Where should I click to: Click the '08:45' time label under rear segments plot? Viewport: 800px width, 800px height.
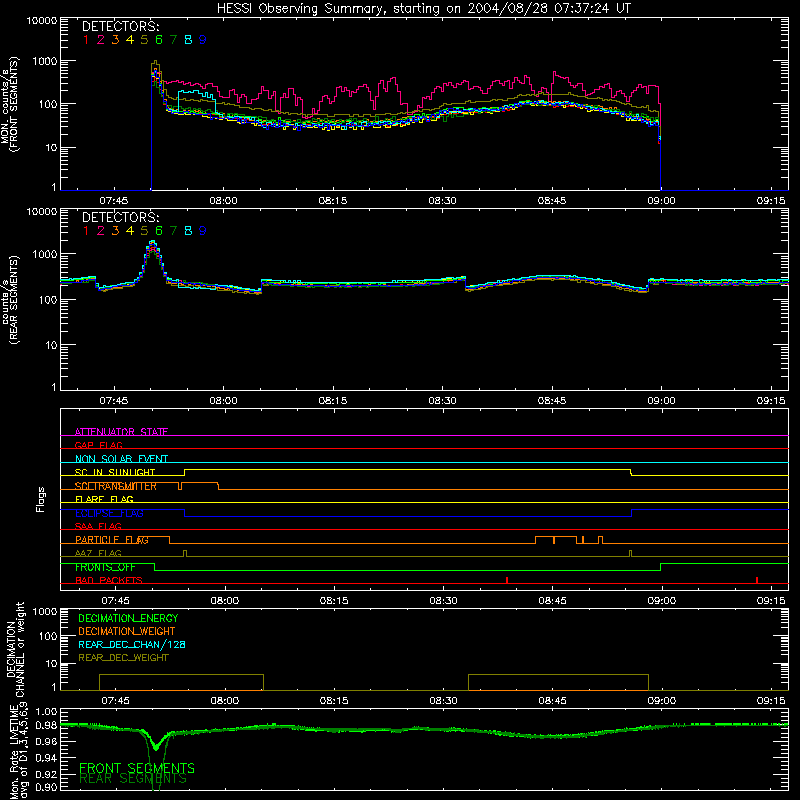pyautogui.click(x=552, y=401)
